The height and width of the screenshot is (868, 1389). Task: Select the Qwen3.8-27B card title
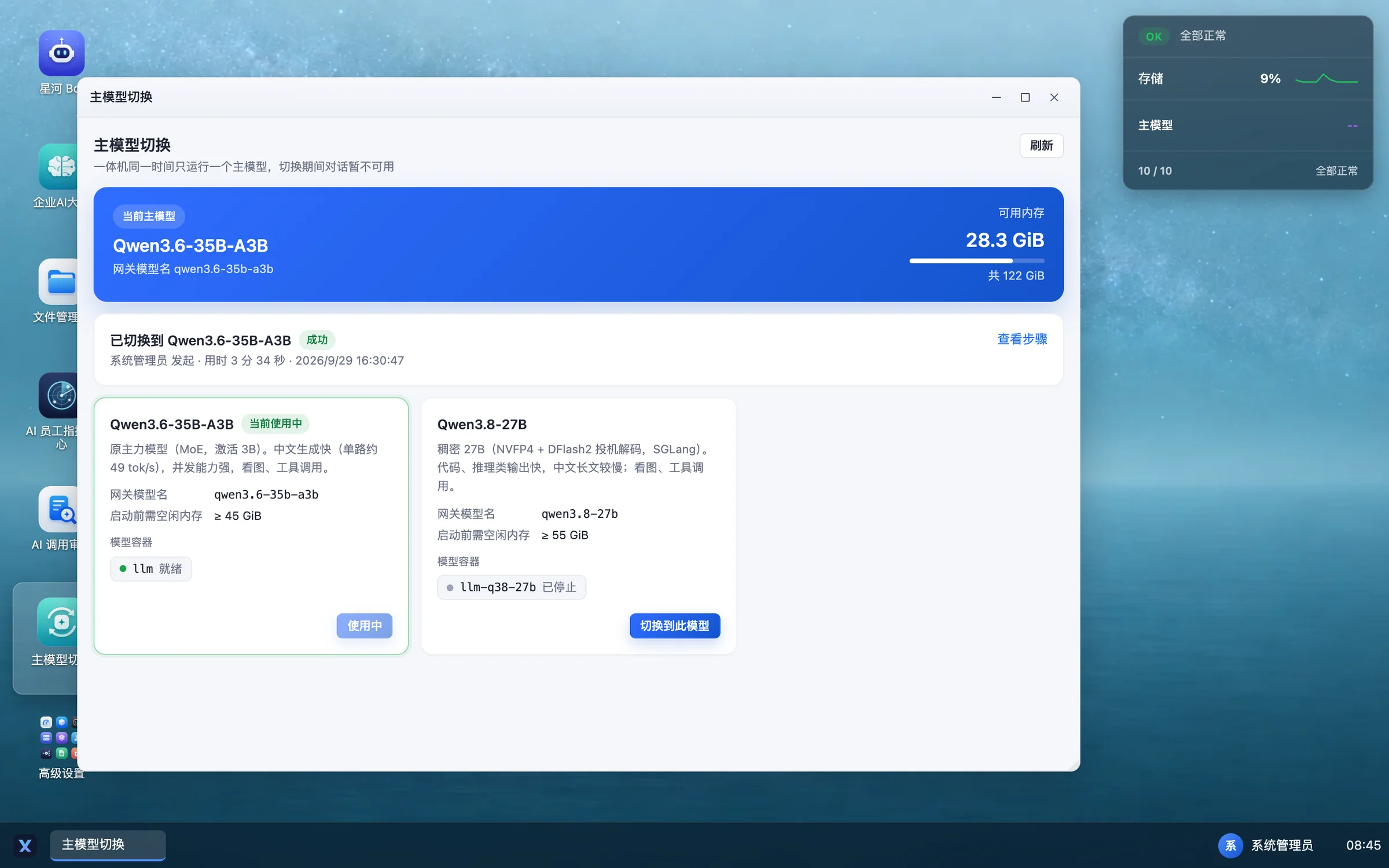click(x=482, y=424)
